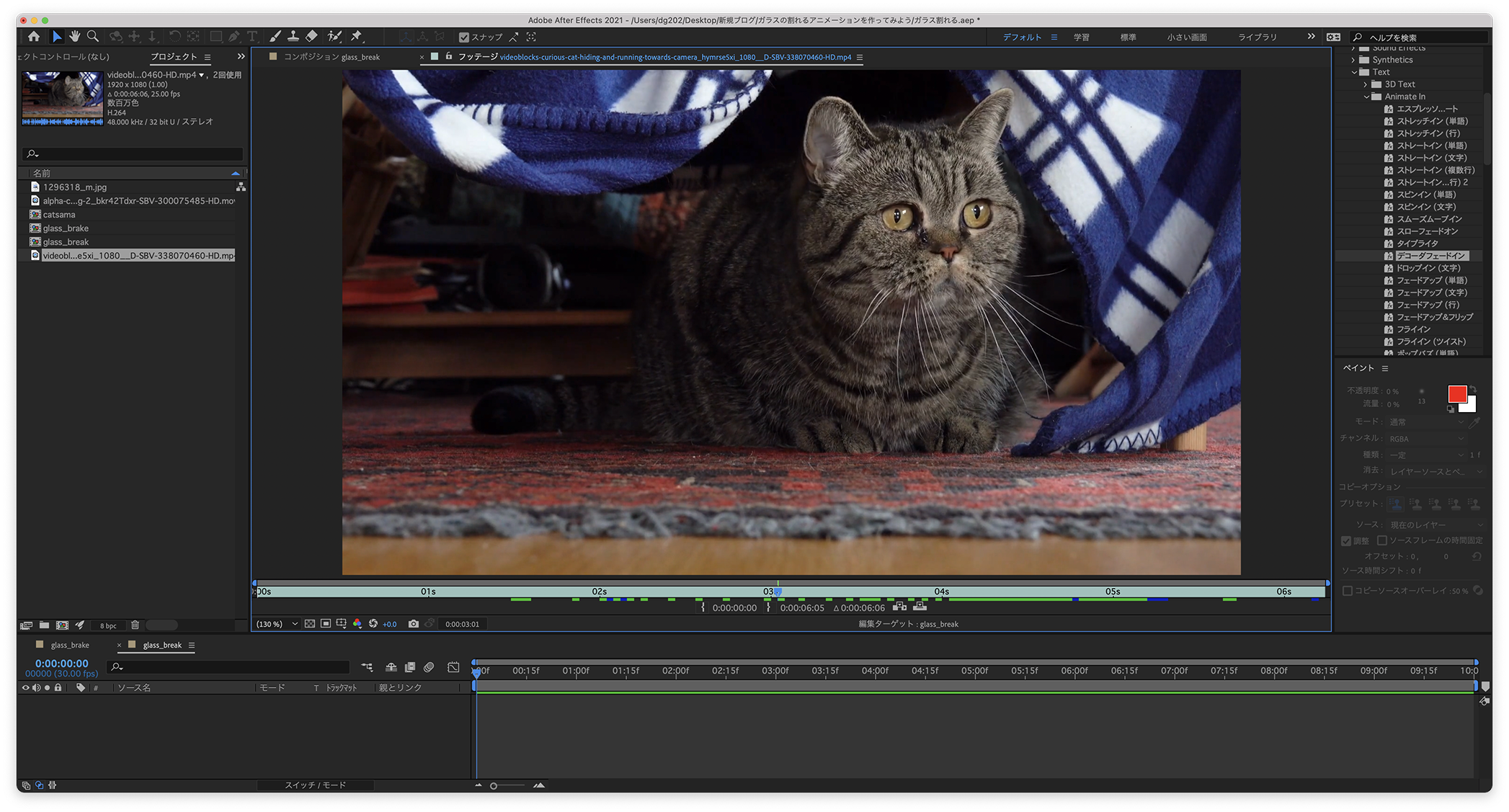Select the Brush tool
Screen dimensions: 1509x812
pyautogui.click(x=275, y=37)
